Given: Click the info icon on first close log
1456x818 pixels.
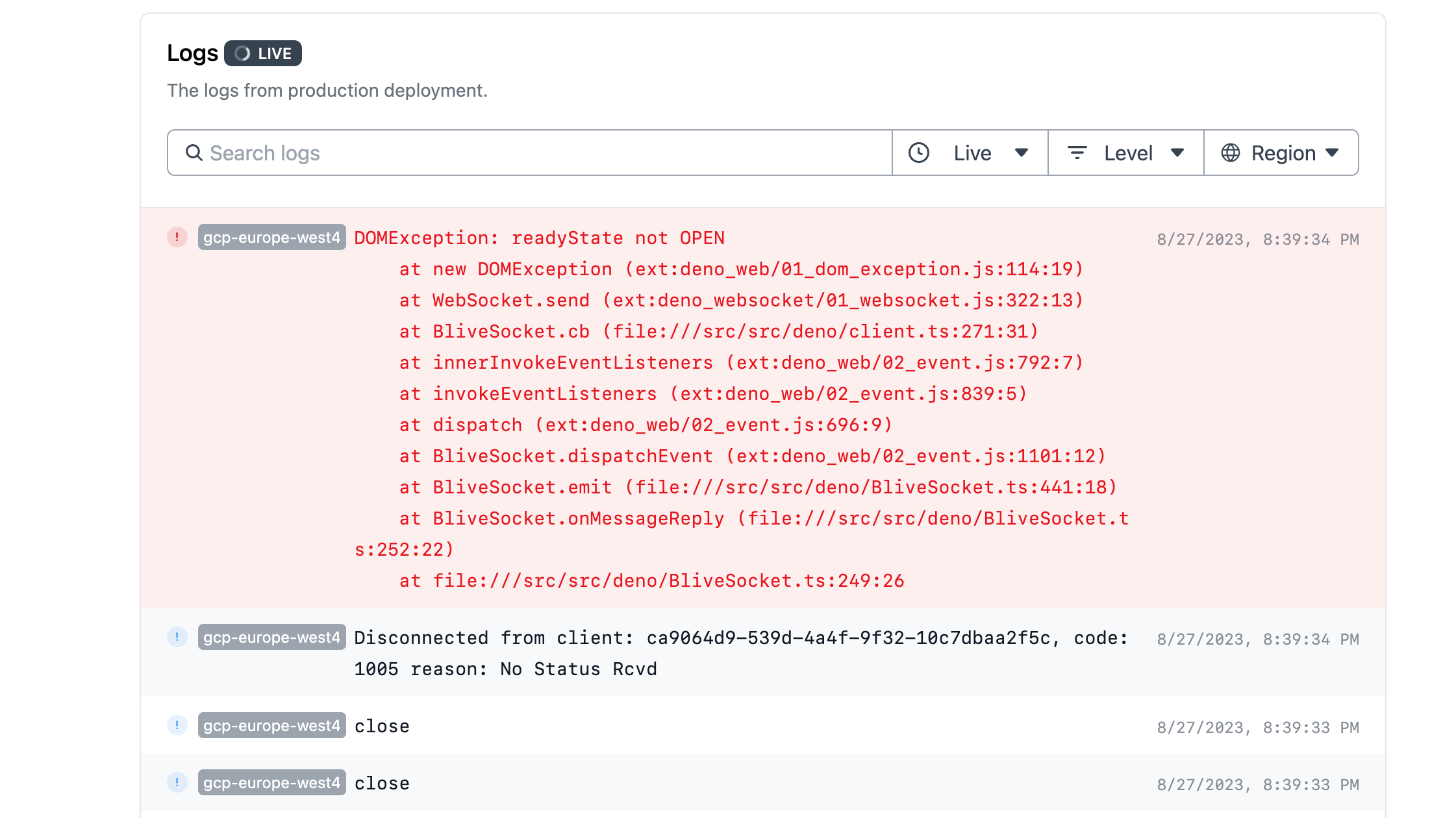Looking at the screenshot, I should click(x=177, y=725).
